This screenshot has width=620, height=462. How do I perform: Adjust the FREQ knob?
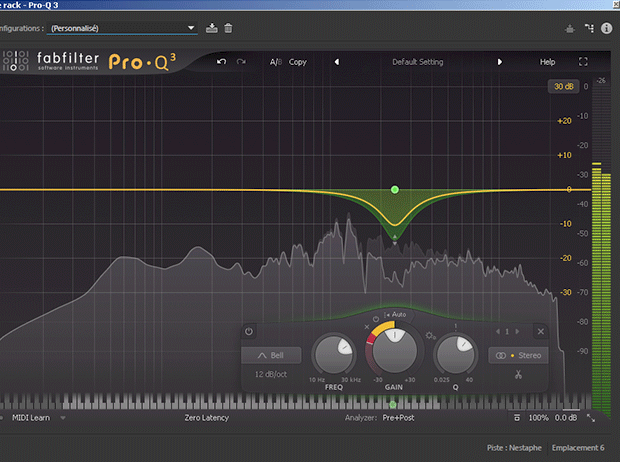click(334, 354)
